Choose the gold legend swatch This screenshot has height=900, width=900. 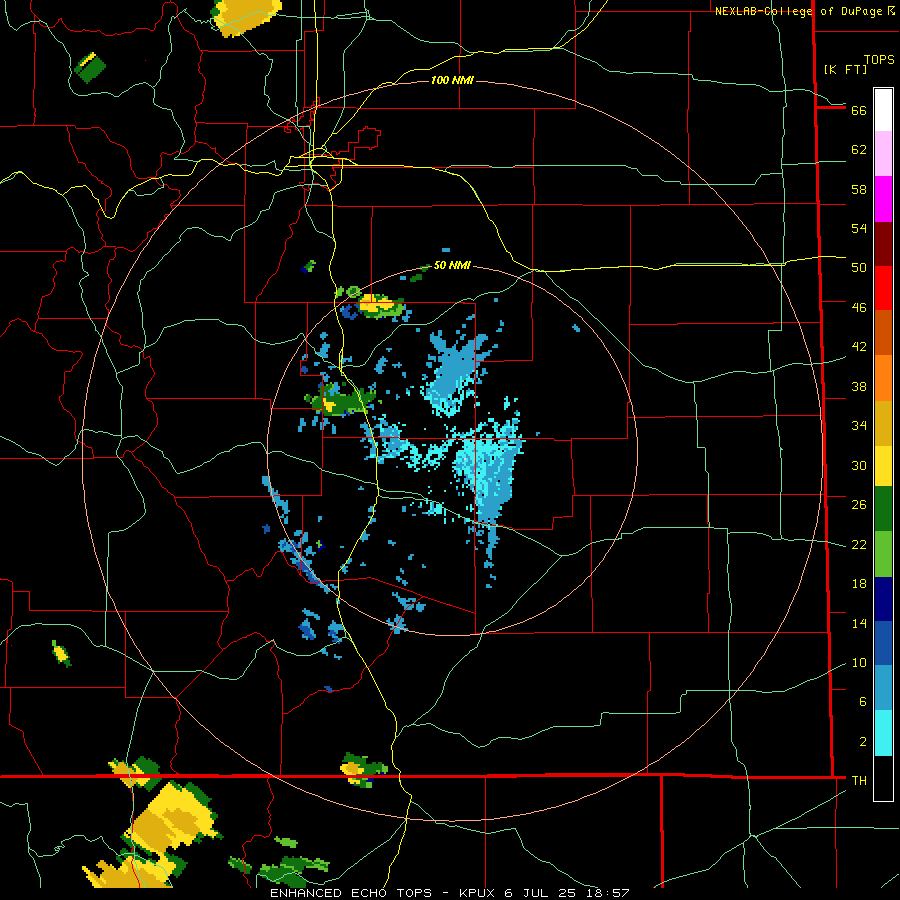click(883, 423)
